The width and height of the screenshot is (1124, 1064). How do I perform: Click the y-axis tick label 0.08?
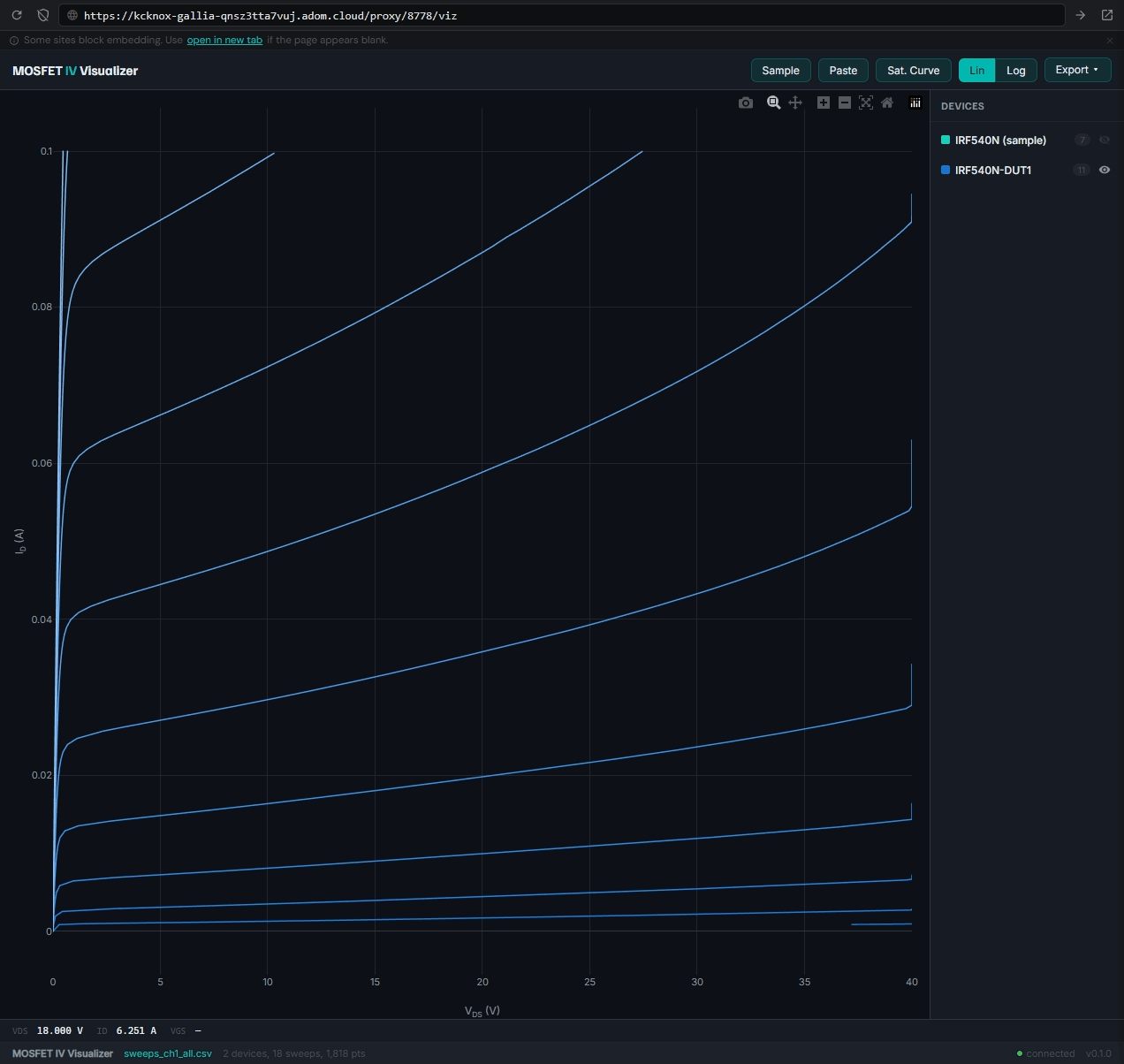pos(42,308)
